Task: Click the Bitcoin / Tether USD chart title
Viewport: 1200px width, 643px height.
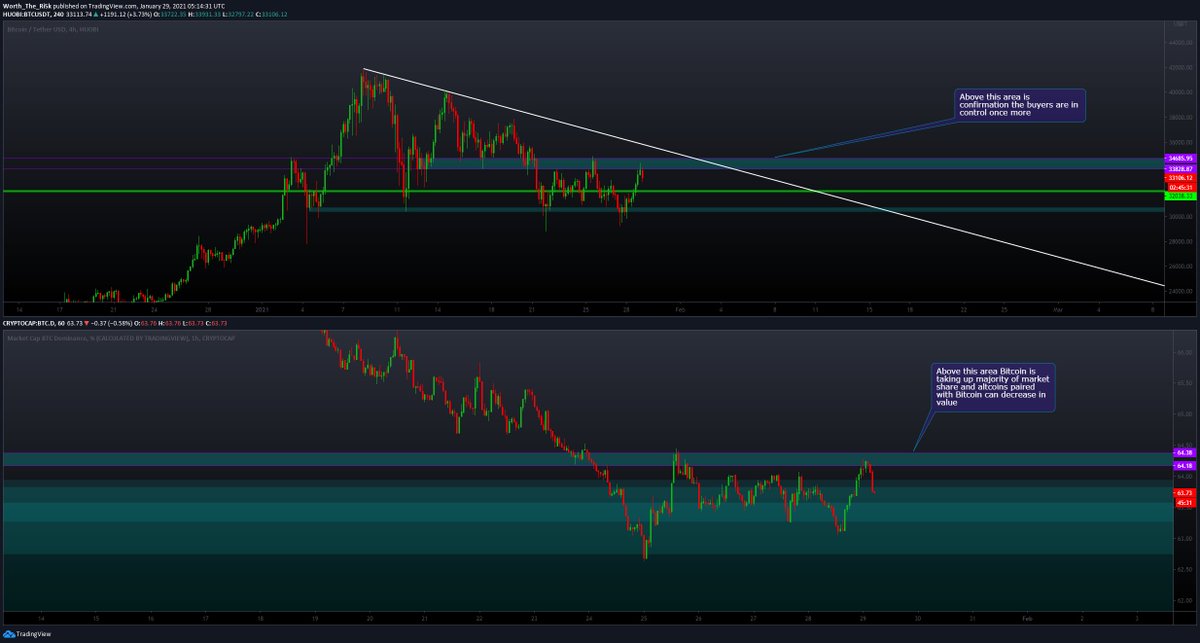Action: click(x=55, y=31)
